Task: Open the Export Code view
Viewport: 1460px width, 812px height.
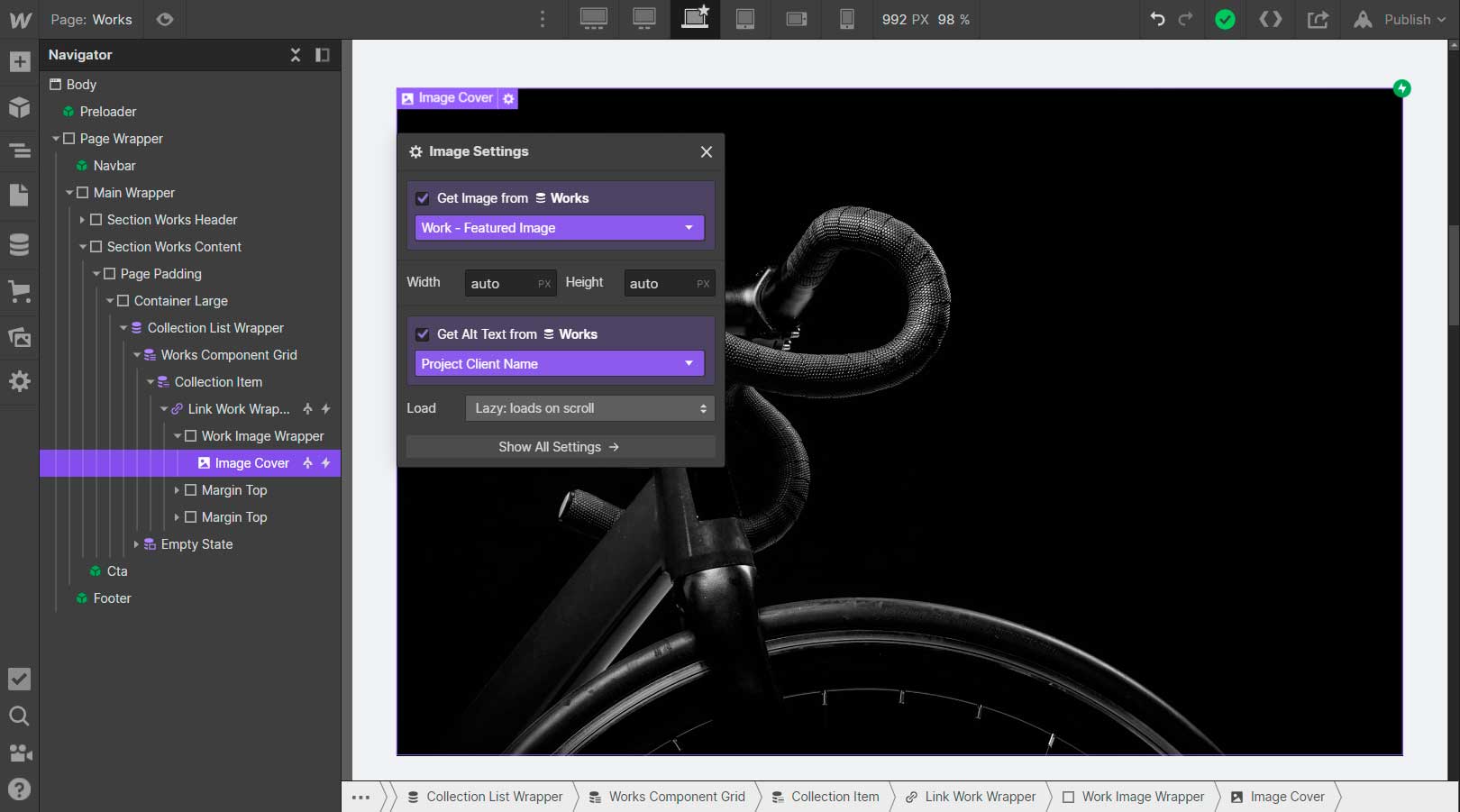Action: coord(1271,19)
